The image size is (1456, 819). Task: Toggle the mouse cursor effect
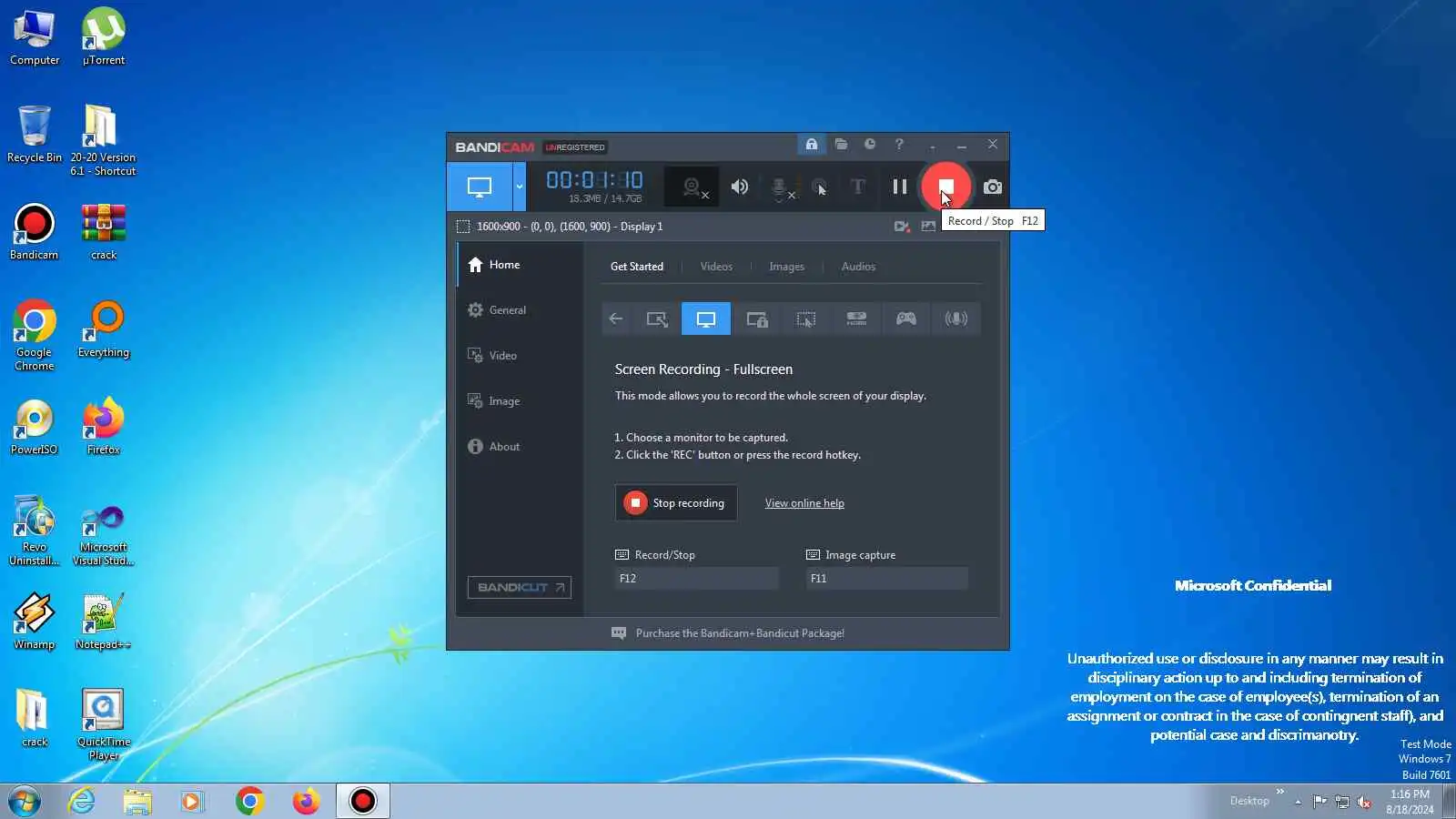[819, 187]
